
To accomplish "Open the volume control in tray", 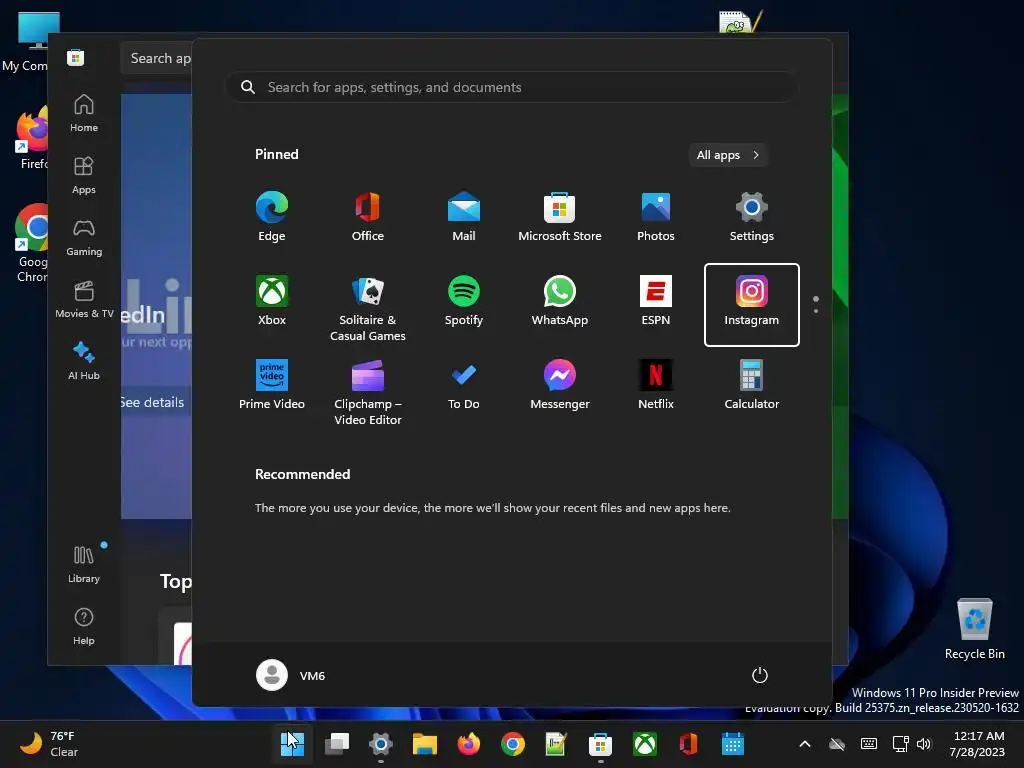I will [x=923, y=744].
